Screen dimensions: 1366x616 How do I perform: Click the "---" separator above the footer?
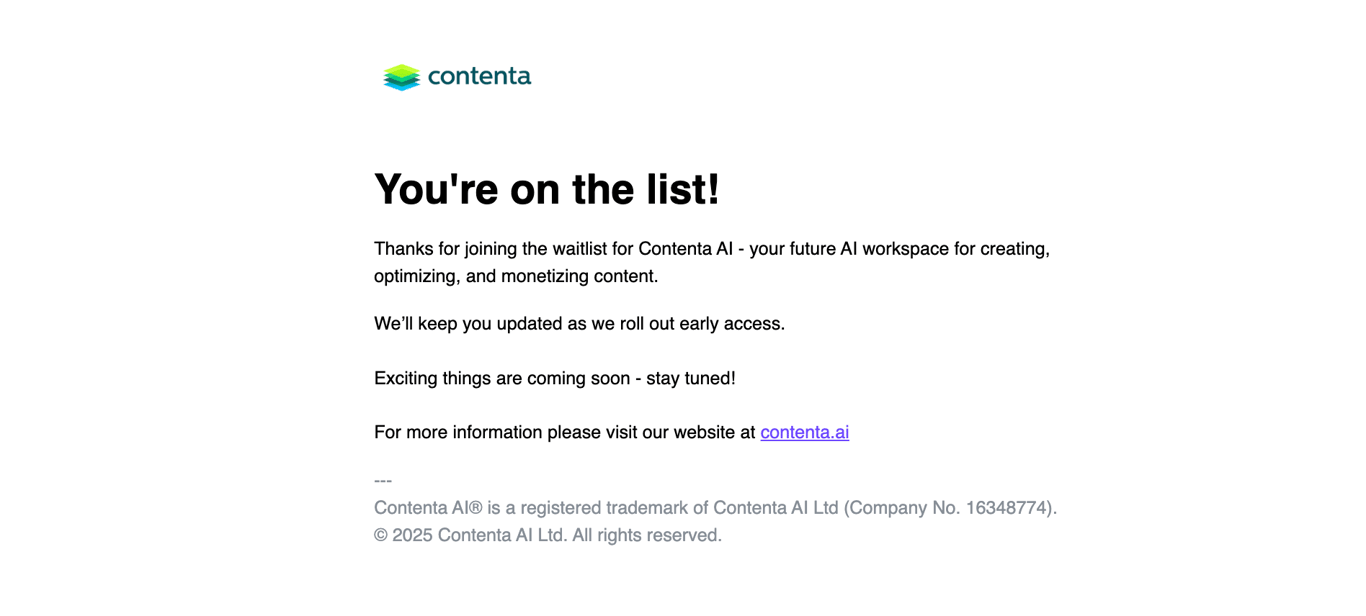[383, 481]
